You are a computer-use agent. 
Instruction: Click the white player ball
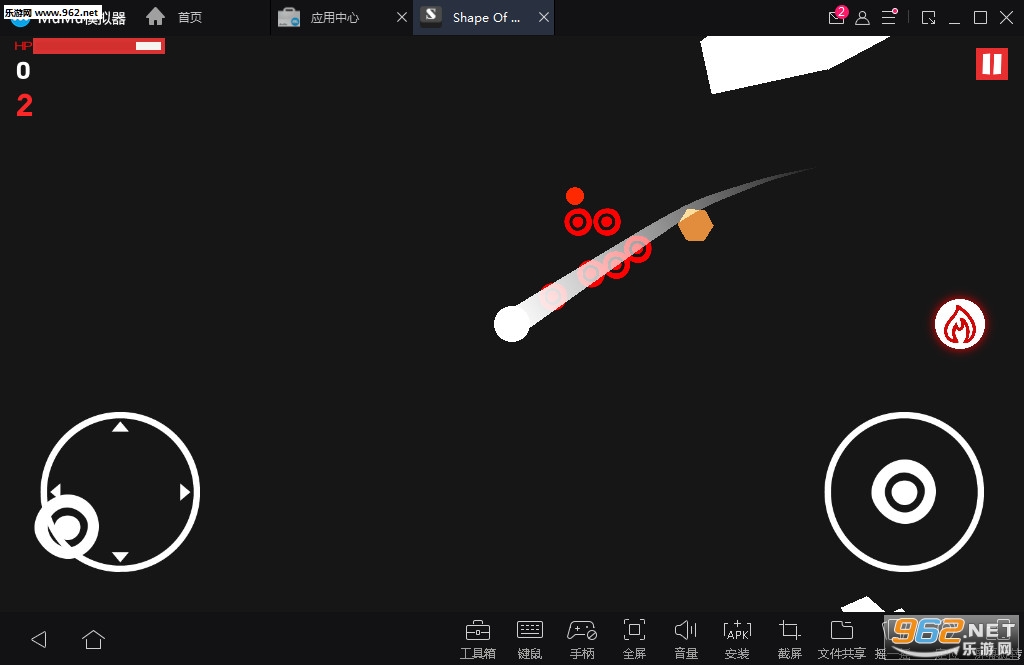coord(511,324)
